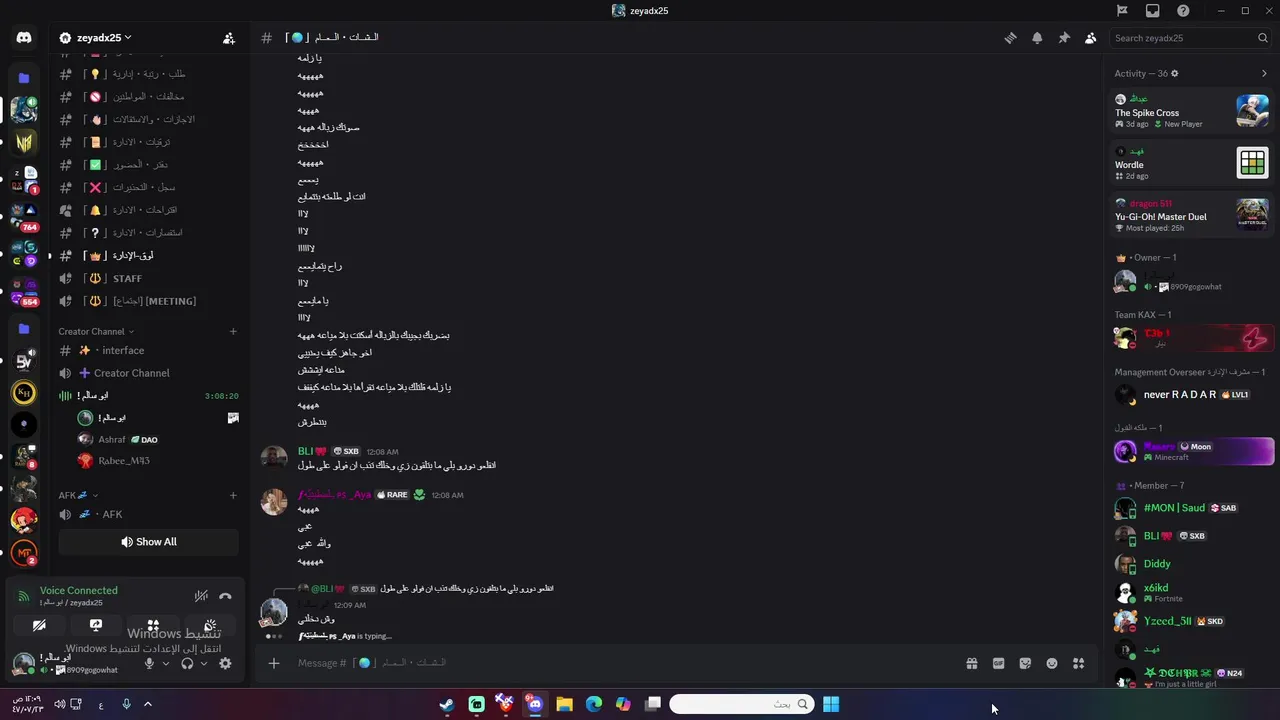
Task: Click the message input field
Action: [620, 663]
